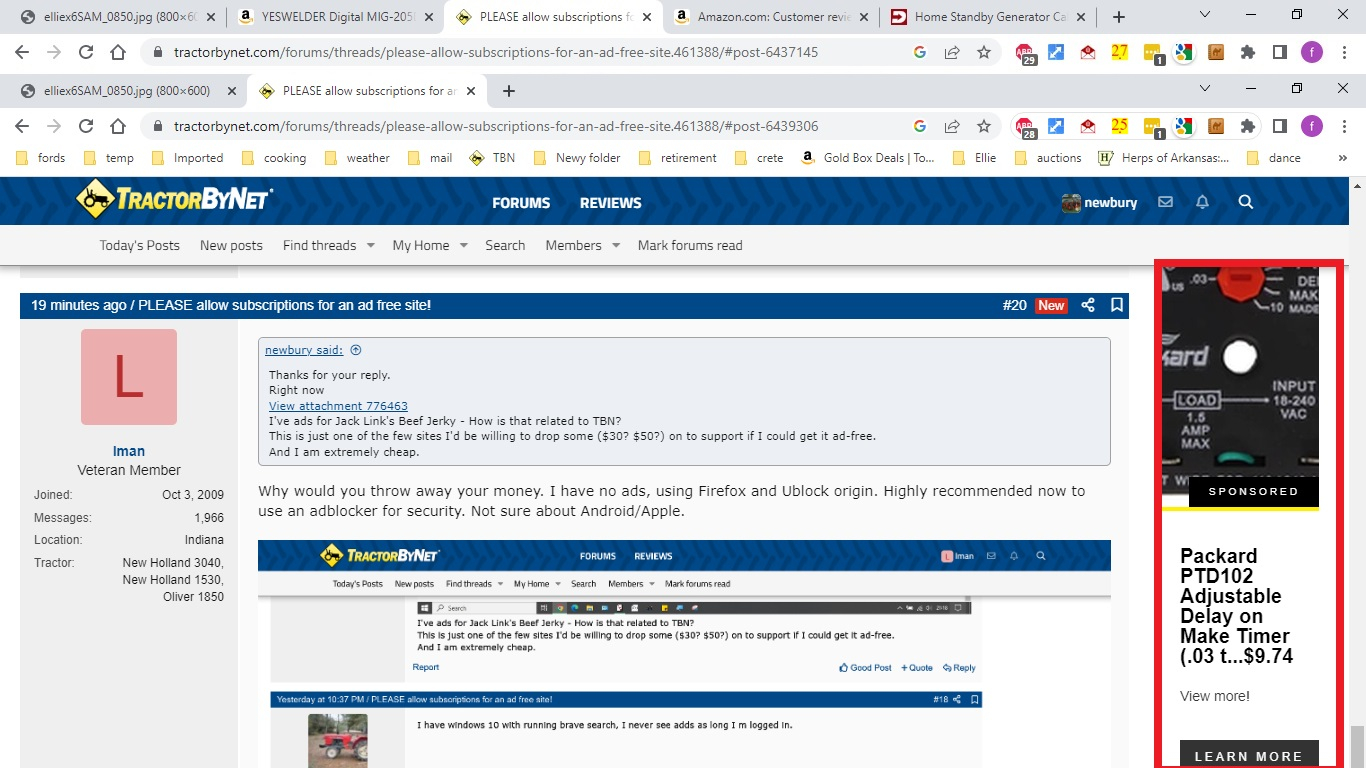The width and height of the screenshot is (1366, 768).
Task: Switch to the YESWELDER Digital MIG tab
Action: [x=336, y=17]
